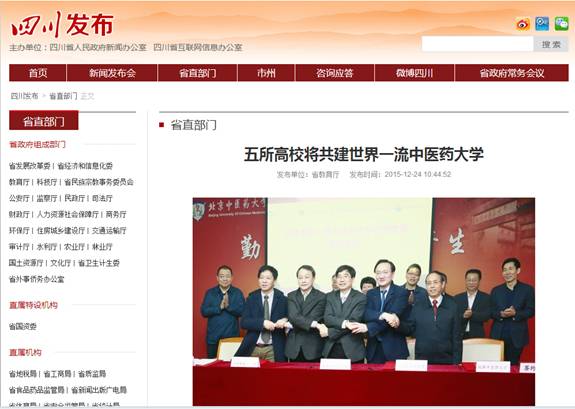The image size is (575, 409).
Task: Open the 教育厅 sidebar link
Action: tap(19, 182)
